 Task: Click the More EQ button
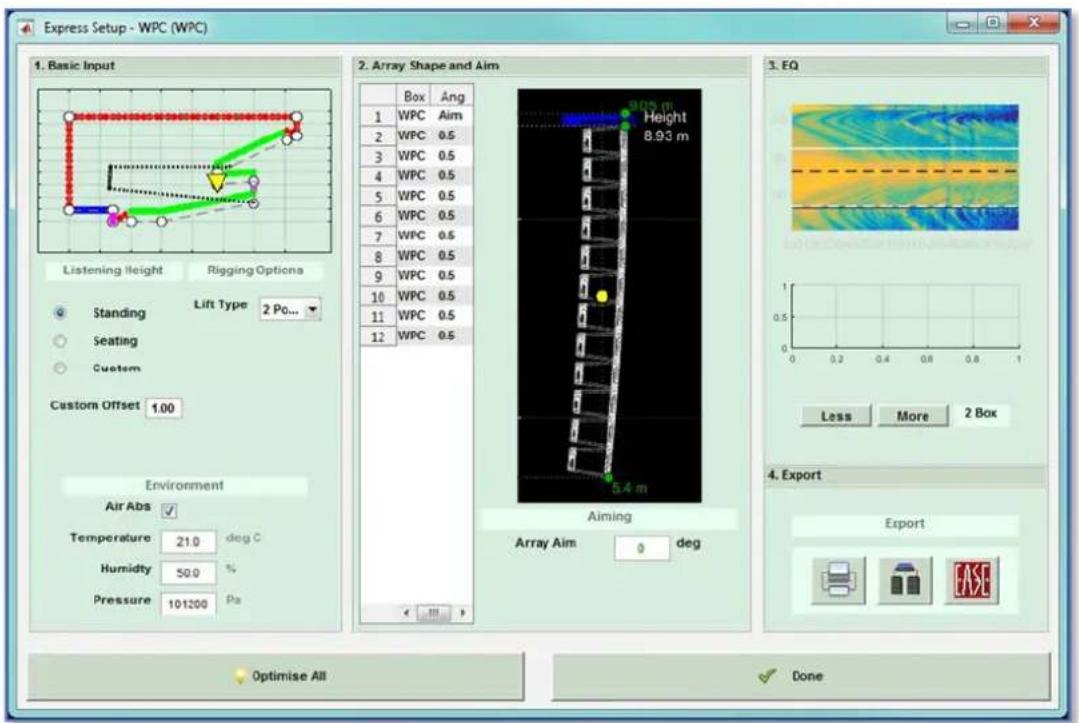coord(912,416)
